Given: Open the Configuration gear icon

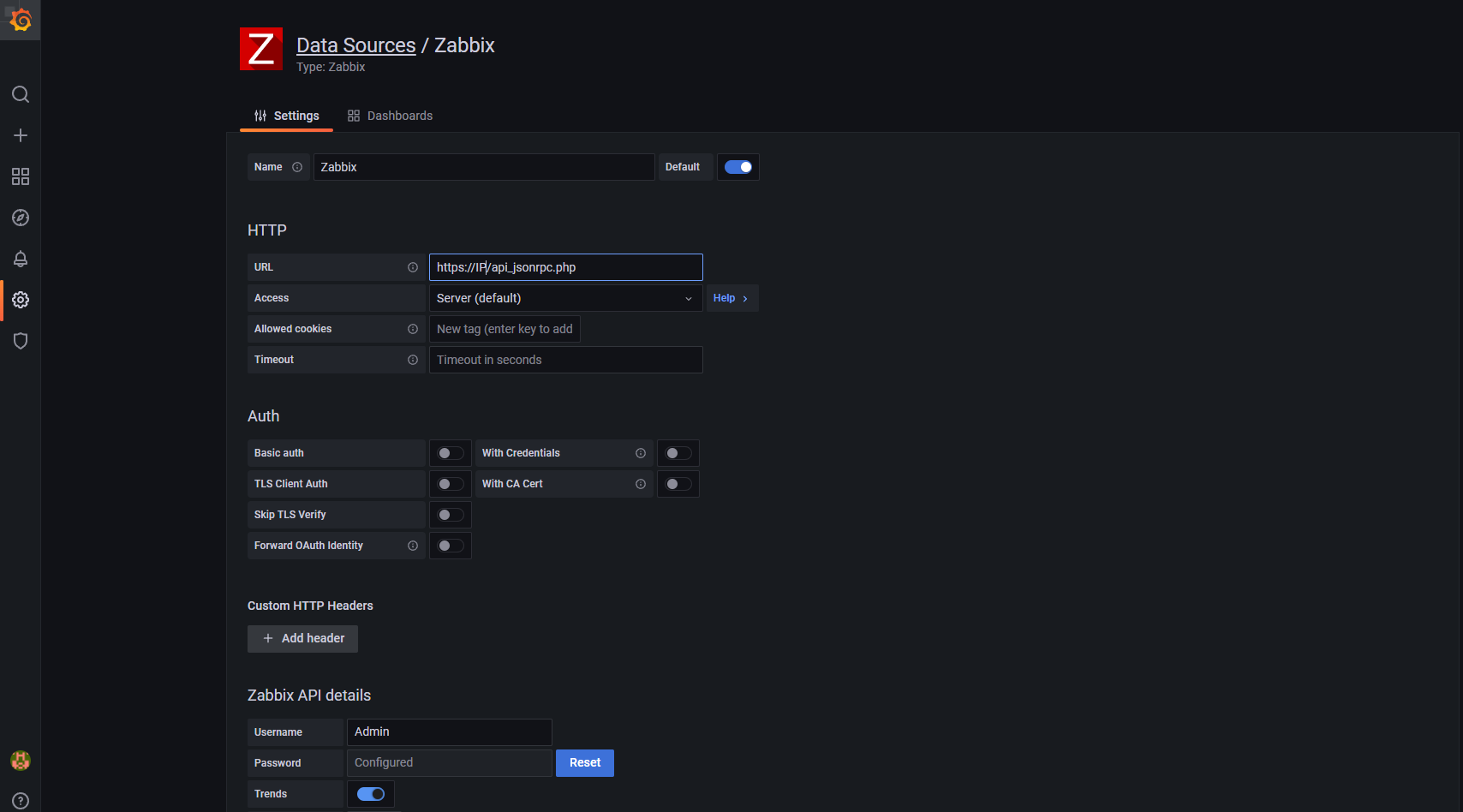Looking at the screenshot, I should pyautogui.click(x=21, y=300).
